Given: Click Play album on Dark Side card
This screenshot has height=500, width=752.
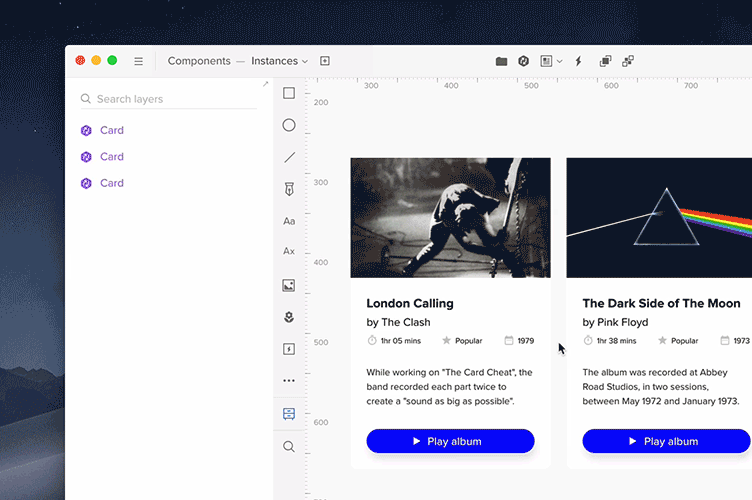Looking at the screenshot, I should (x=667, y=441).
